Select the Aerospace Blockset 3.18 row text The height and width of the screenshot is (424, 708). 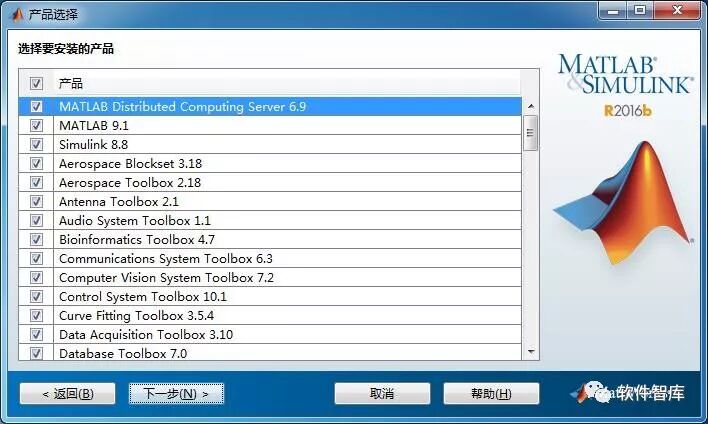tap(130, 163)
